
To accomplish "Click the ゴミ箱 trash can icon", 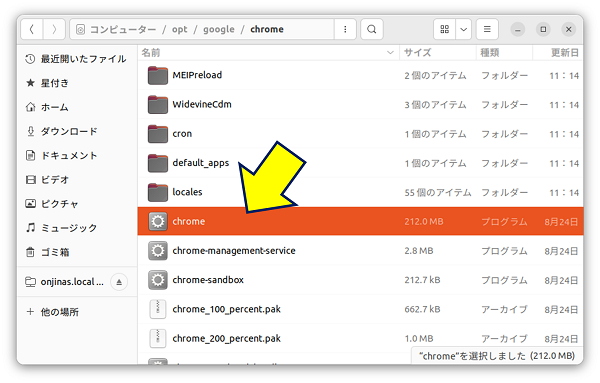I will click(30, 252).
